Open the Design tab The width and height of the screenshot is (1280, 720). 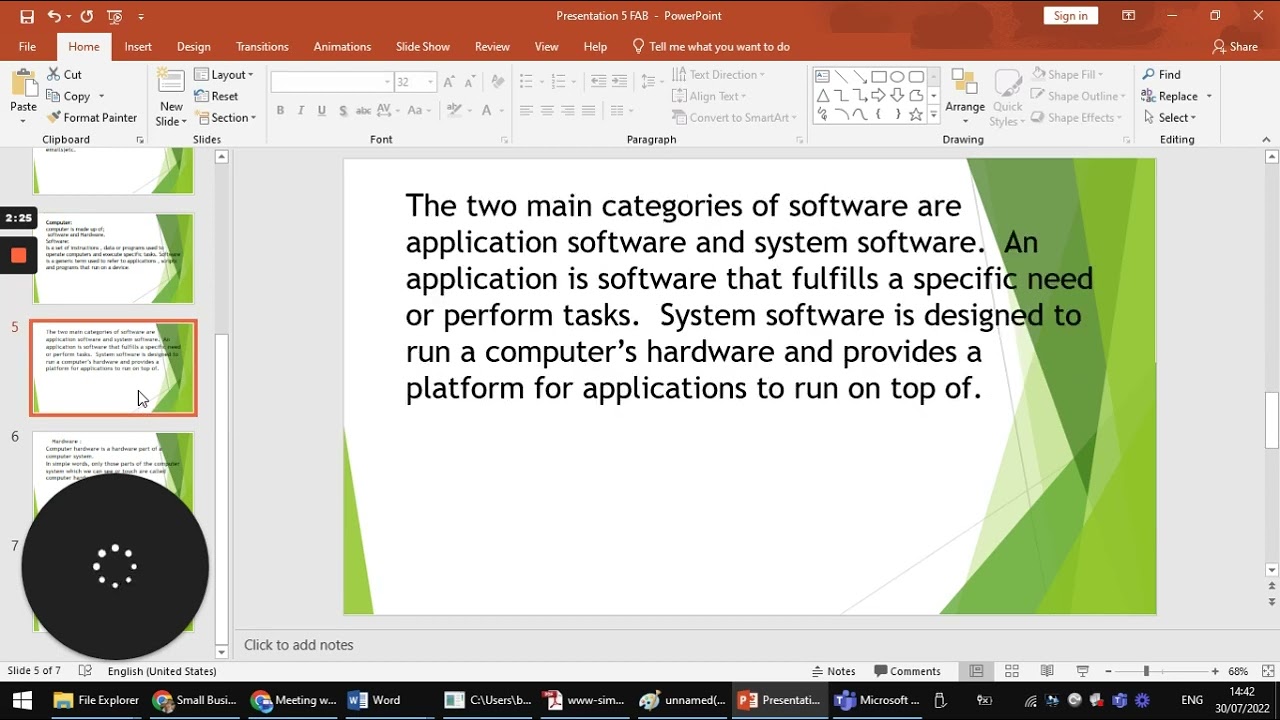pyautogui.click(x=194, y=46)
